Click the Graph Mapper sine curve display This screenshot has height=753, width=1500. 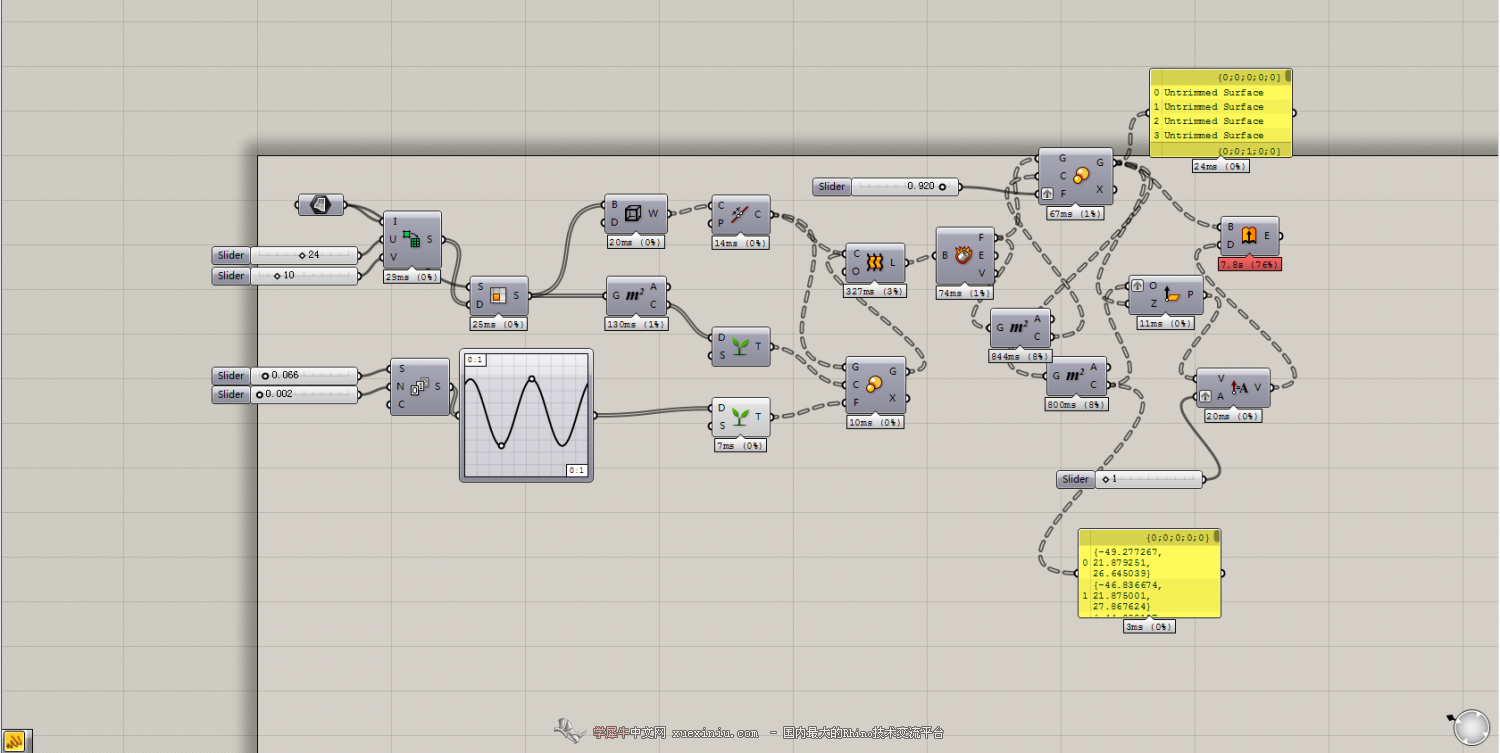(x=526, y=415)
